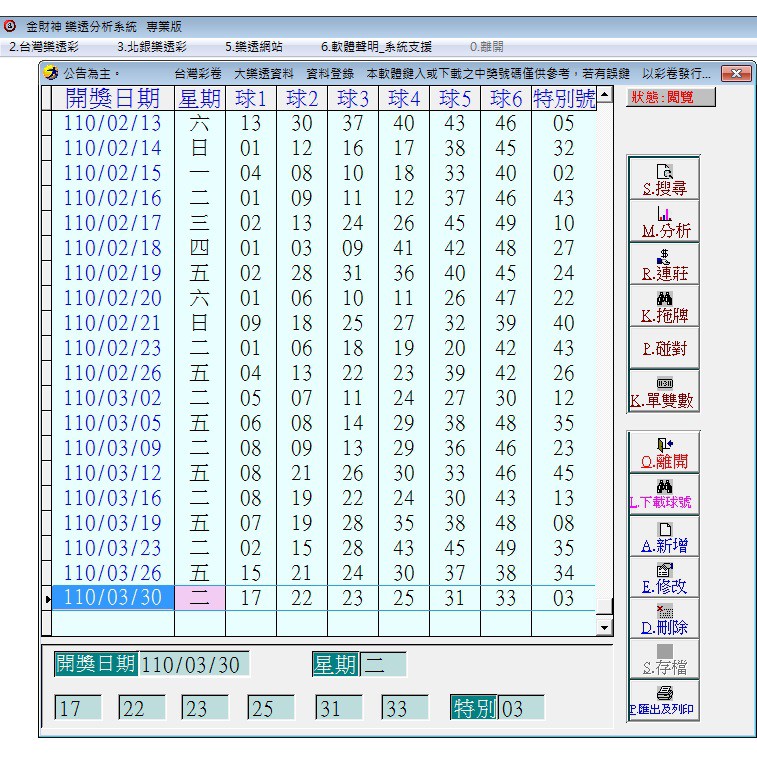The width and height of the screenshot is (757, 757).
Task: Open the M.分析 analysis tool
Action: click(663, 221)
